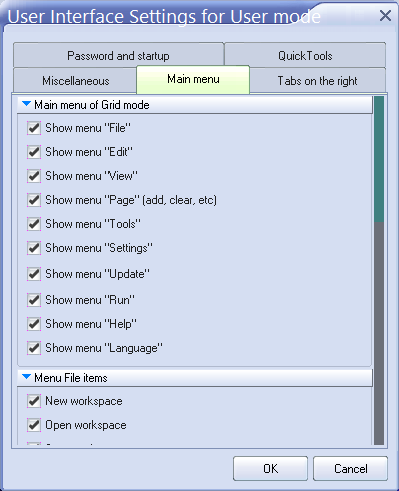Click the vertical scrollbar track below thumb
399x491 pixels.
click(379, 333)
